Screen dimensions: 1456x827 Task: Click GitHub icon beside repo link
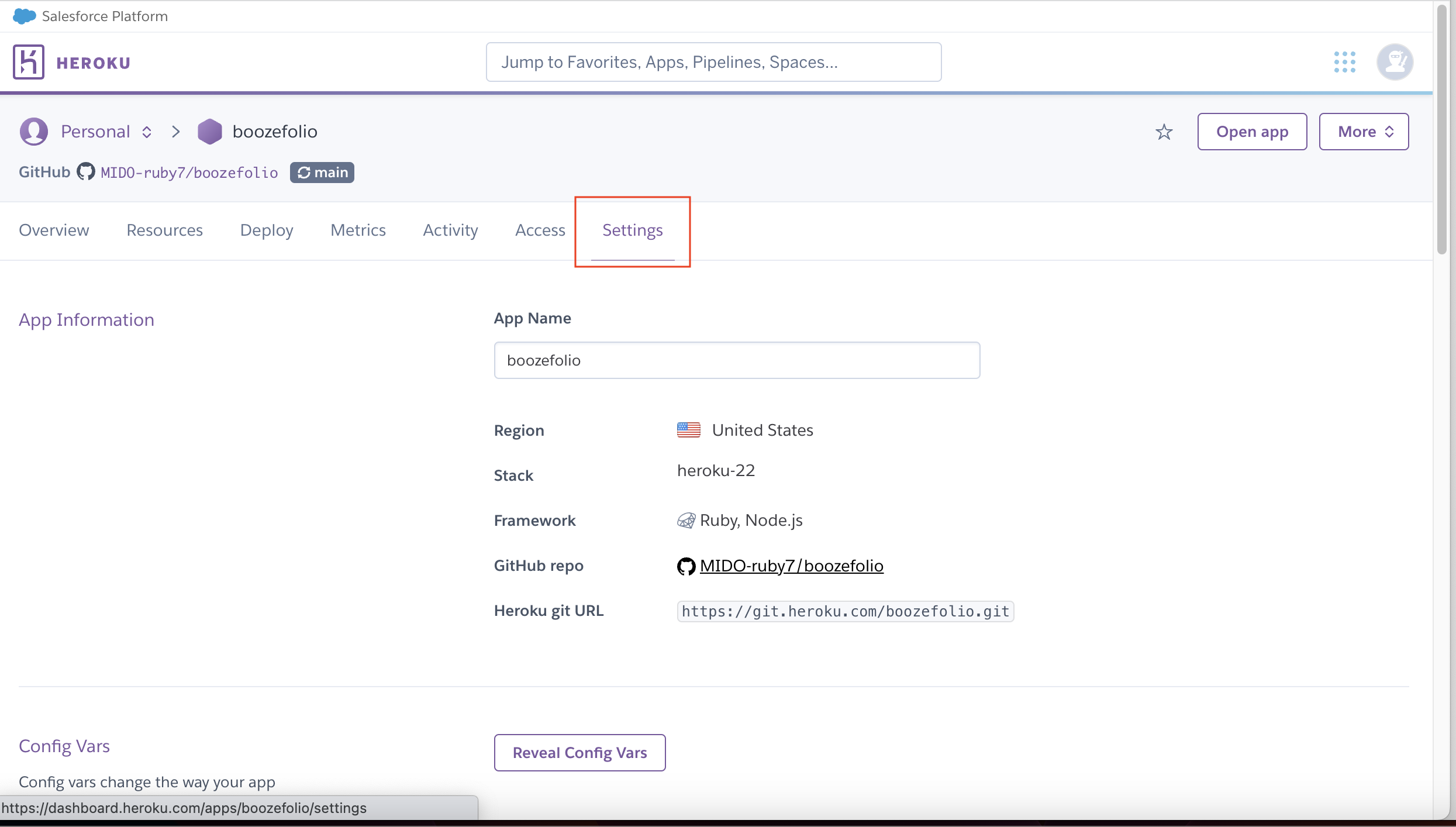pyautogui.click(x=686, y=566)
